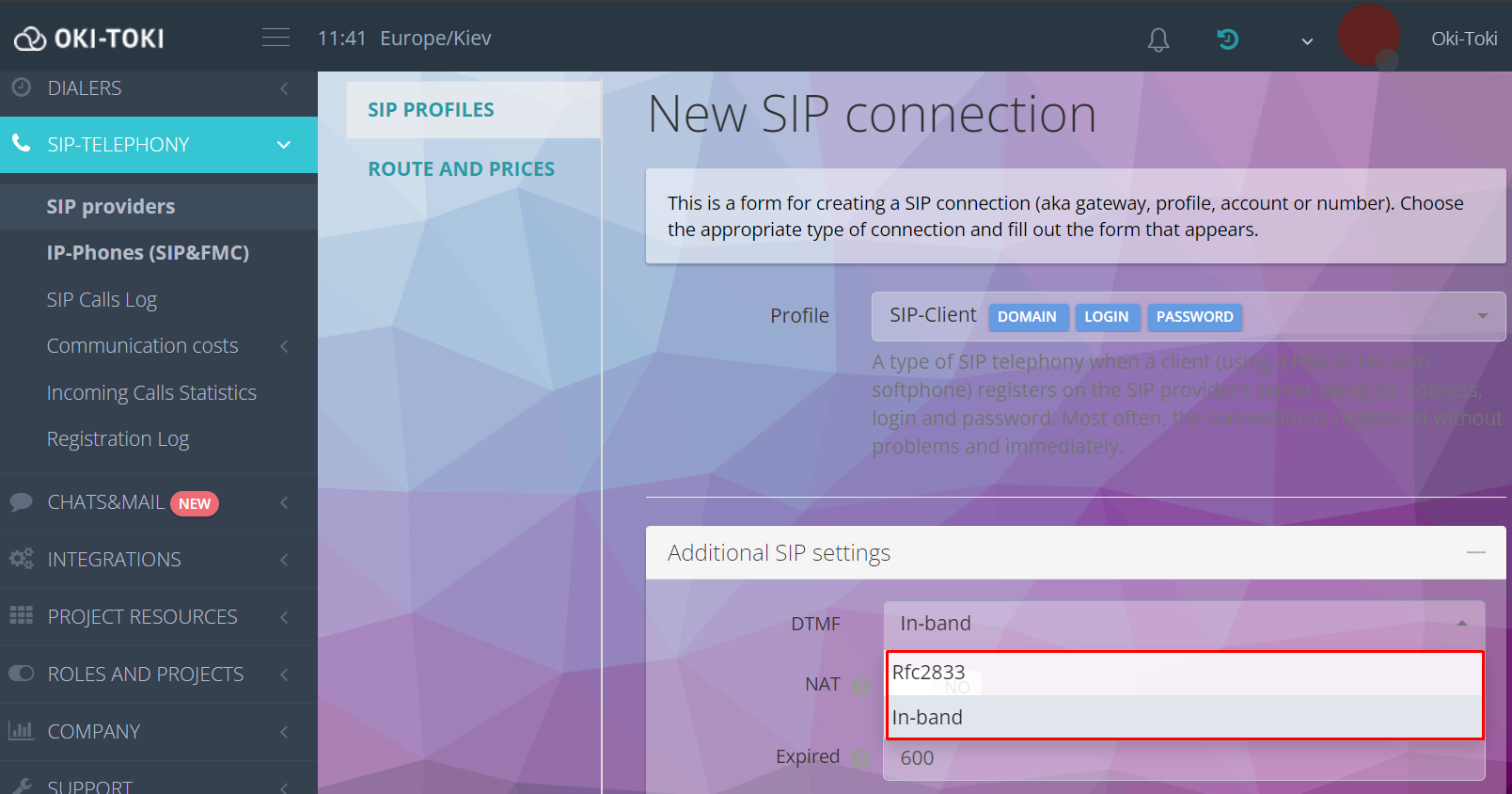1512x794 pixels.
Task: Click the Expired help icon
Action: (x=860, y=757)
